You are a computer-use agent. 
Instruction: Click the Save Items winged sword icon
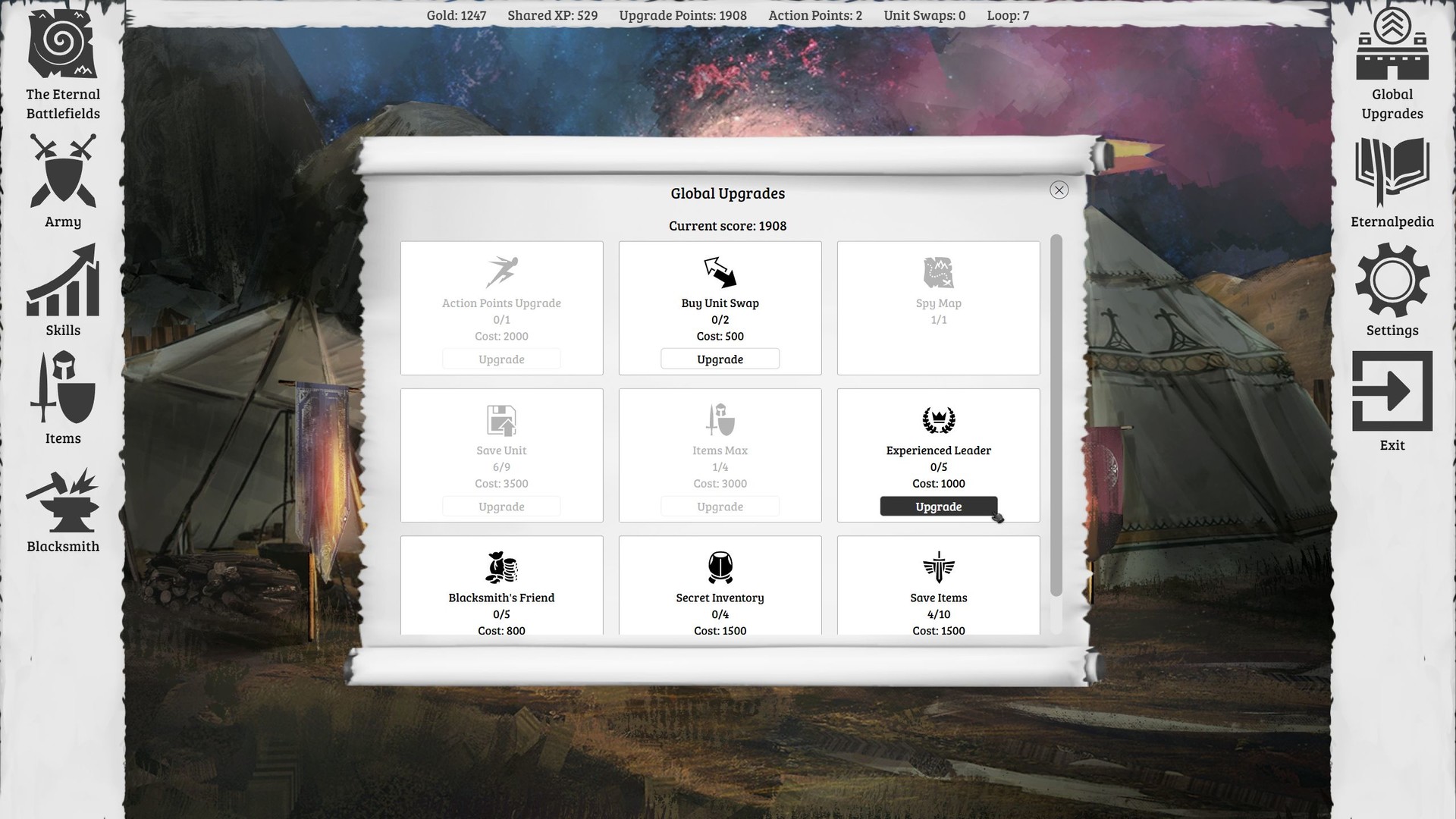938,567
